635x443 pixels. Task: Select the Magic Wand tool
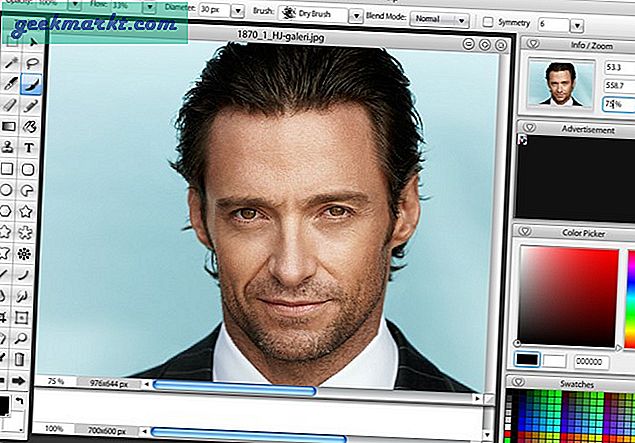coord(11,63)
